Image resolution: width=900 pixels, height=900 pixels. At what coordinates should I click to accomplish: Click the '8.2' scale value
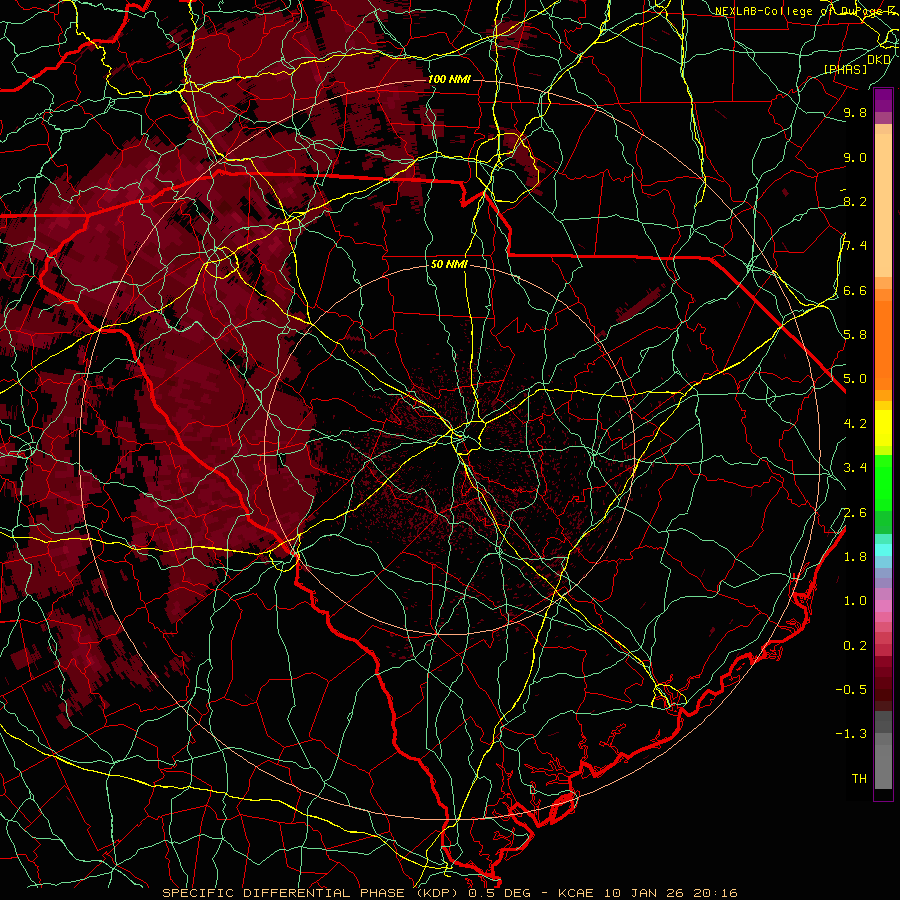click(855, 202)
